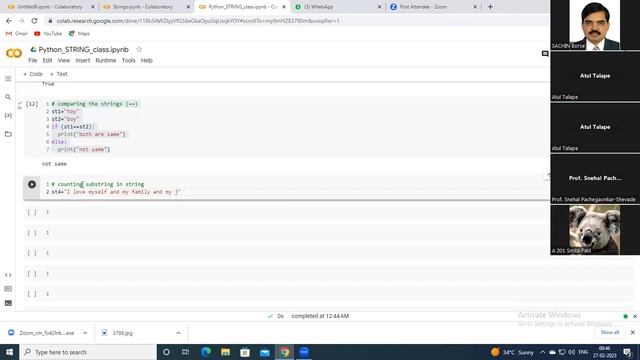Expand Zoom_cm exe download options arrow
The image size is (640, 360).
coord(85,333)
